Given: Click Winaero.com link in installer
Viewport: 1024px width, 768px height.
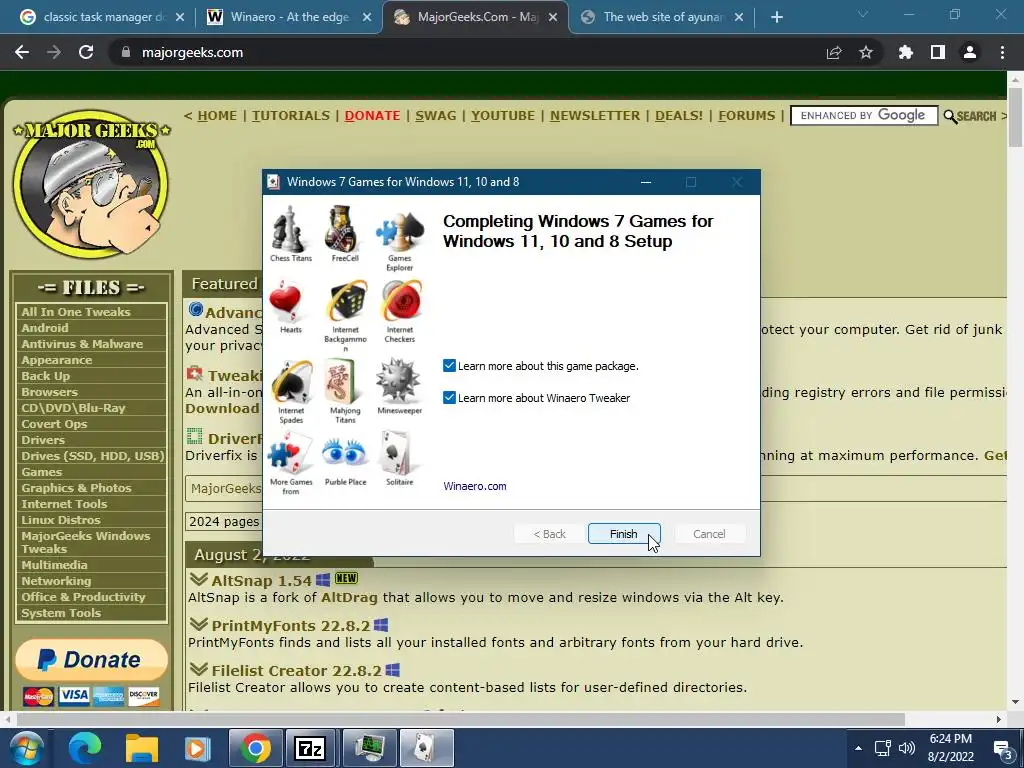Looking at the screenshot, I should (x=475, y=486).
